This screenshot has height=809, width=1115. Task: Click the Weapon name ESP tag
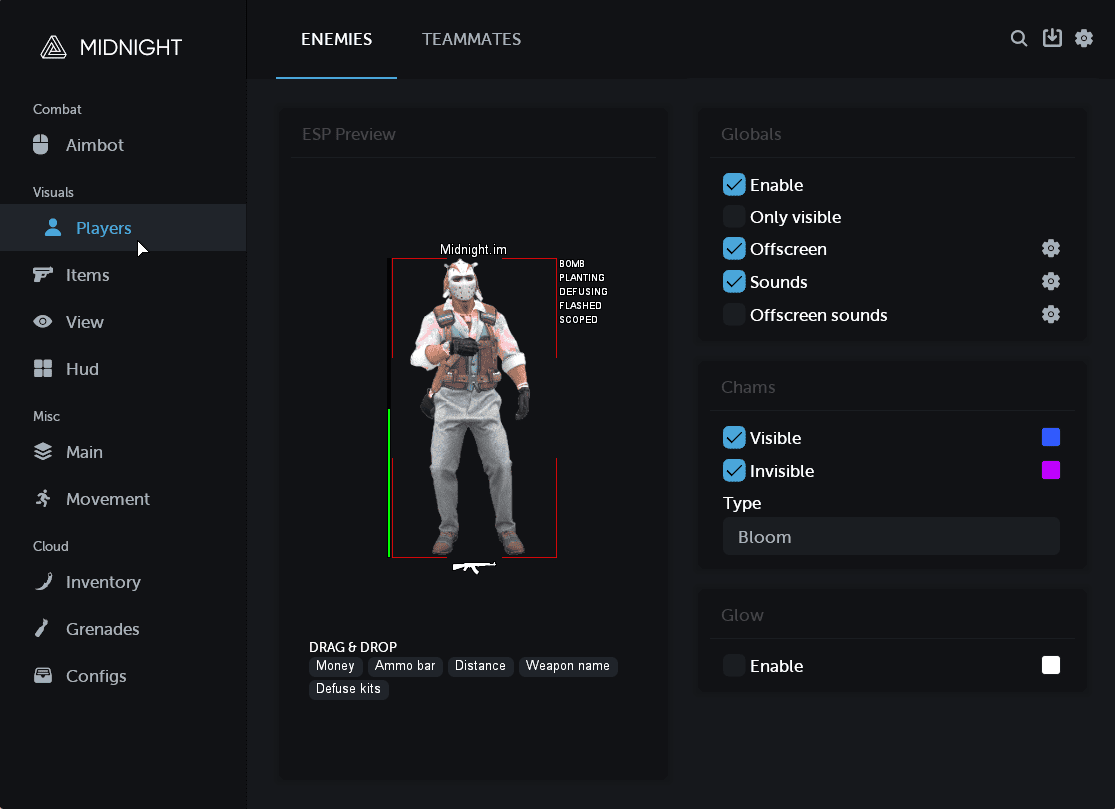pyautogui.click(x=567, y=666)
